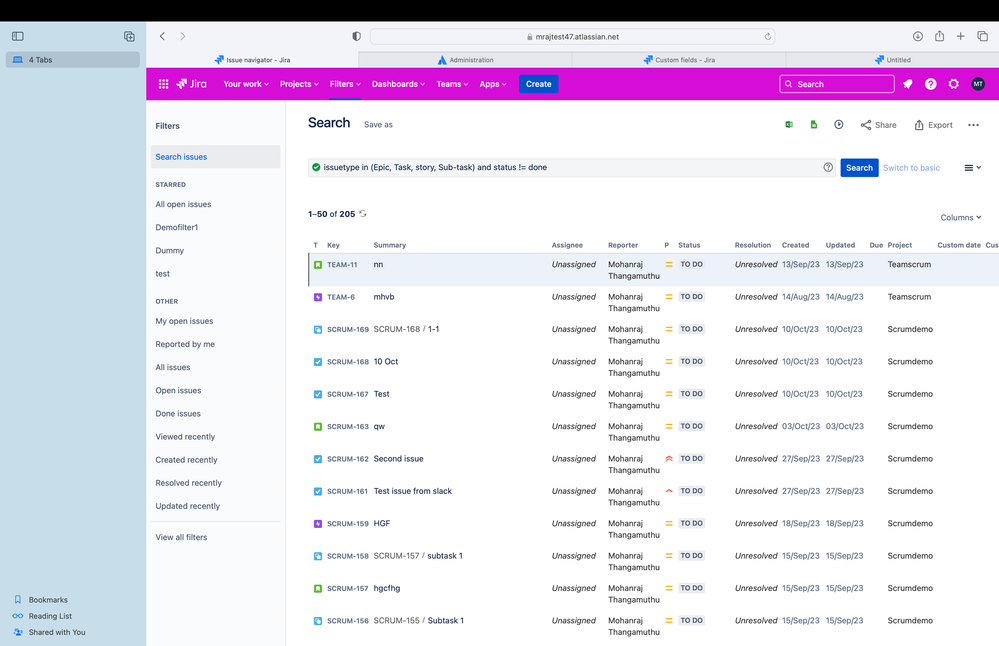Open JQL syntax help icon
The height and width of the screenshot is (646, 999).
(828, 168)
